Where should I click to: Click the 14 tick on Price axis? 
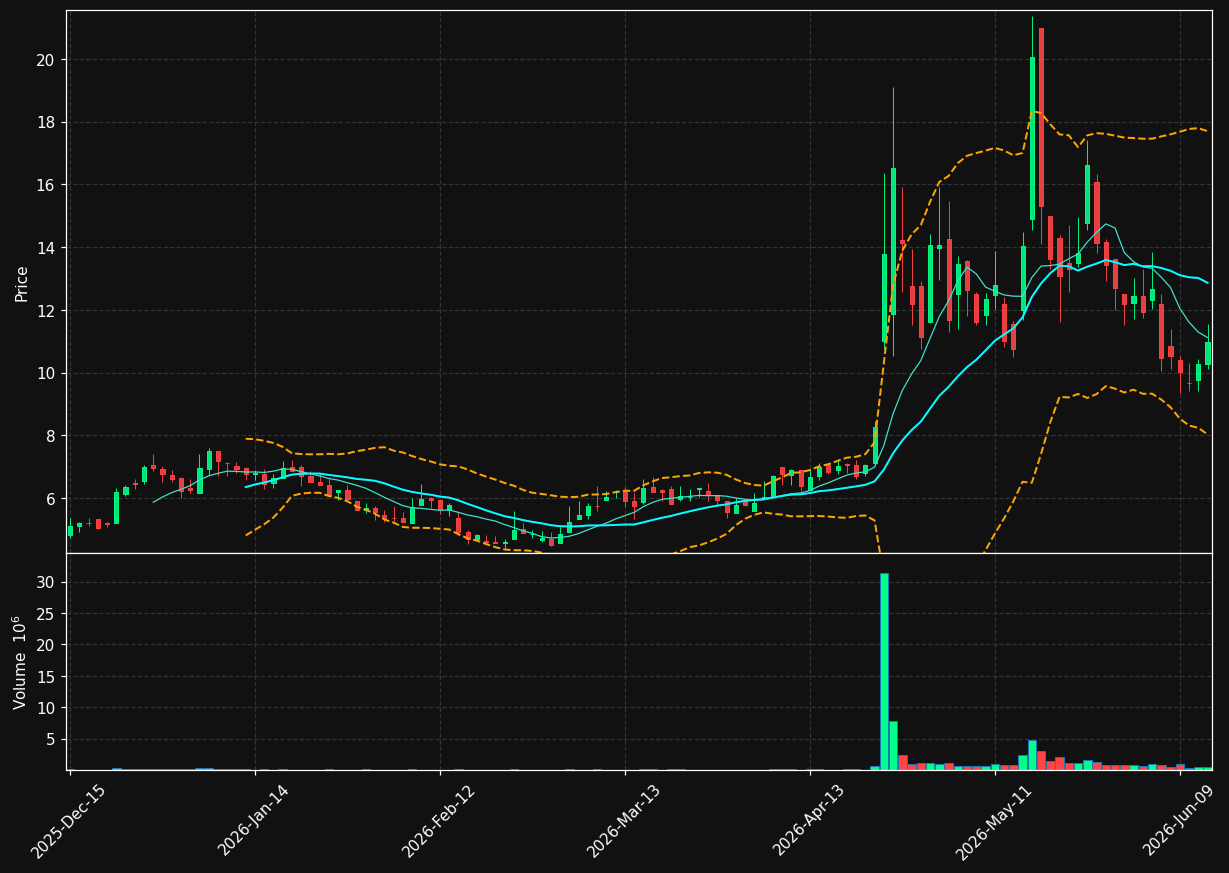click(x=45, y=248)
